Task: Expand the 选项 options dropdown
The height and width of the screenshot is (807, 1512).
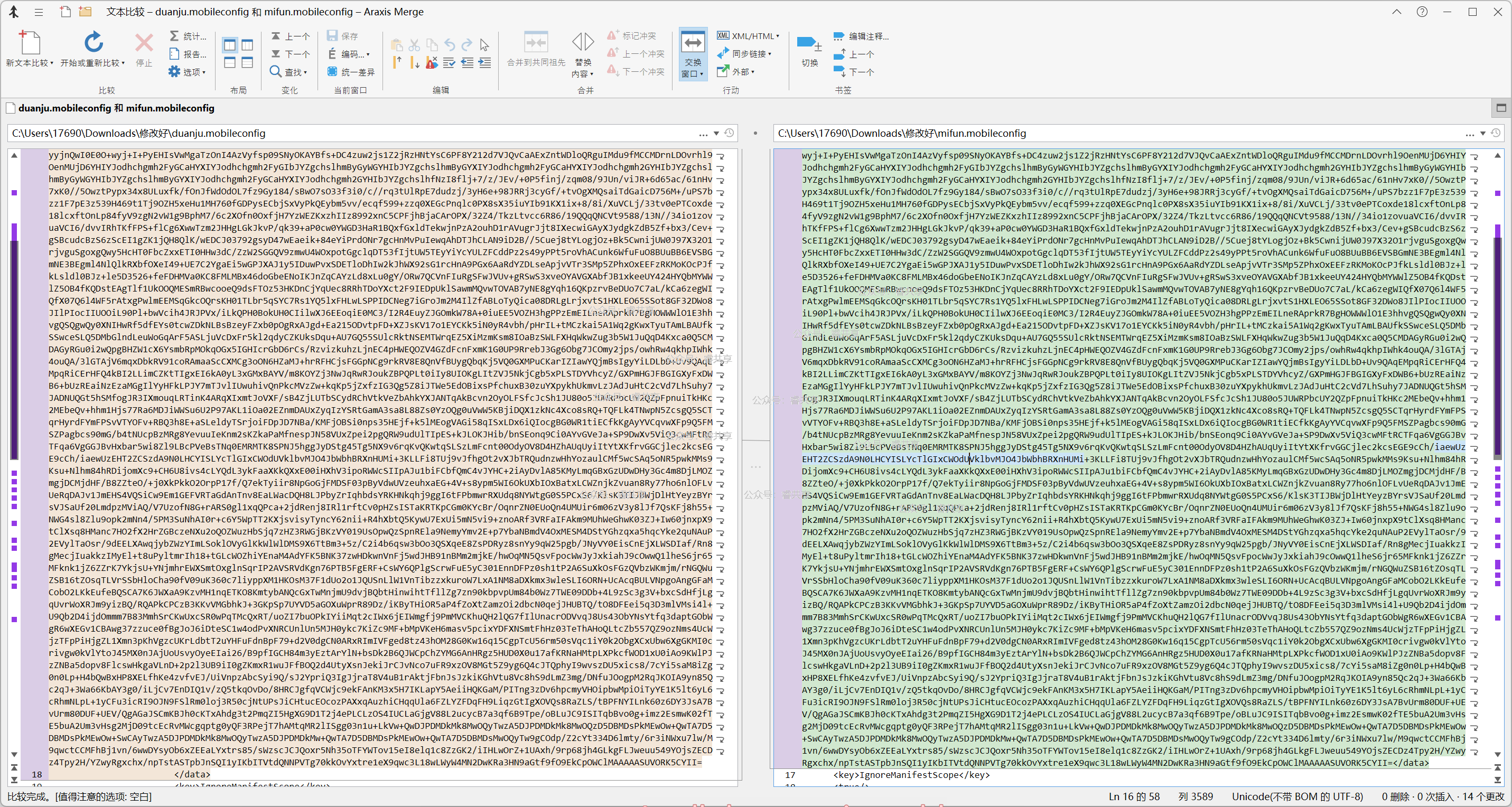Action: tap(188, 72)
